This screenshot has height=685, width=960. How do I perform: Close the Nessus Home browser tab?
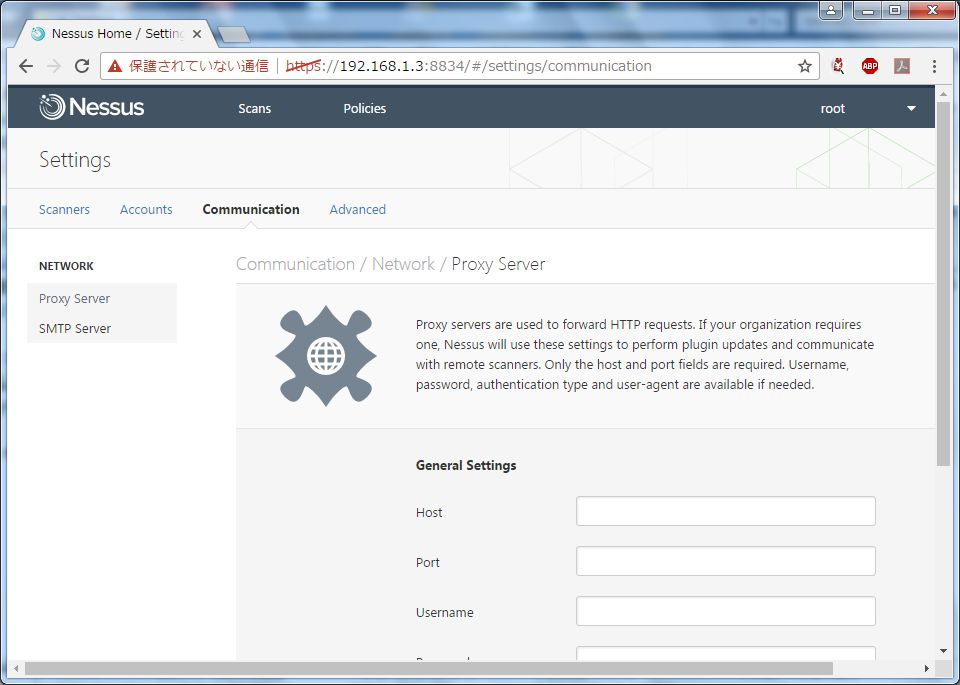(197, 34)
